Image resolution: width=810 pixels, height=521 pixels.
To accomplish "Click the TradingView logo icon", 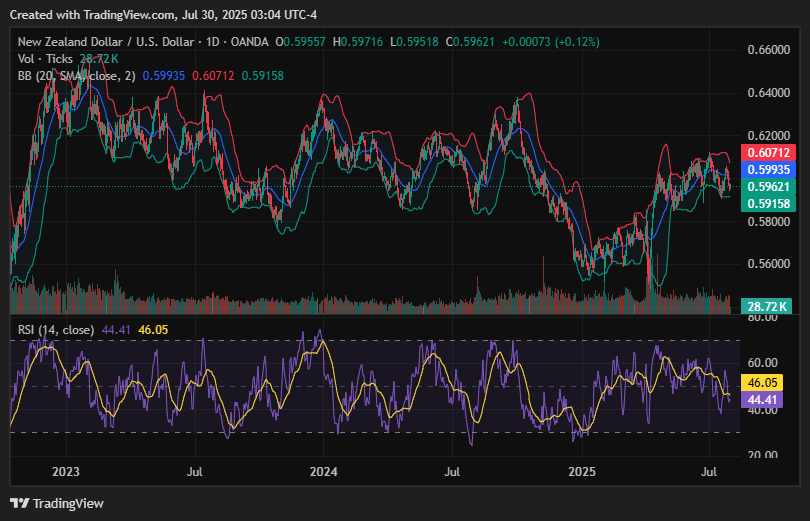I will click(x=19, y=503).
